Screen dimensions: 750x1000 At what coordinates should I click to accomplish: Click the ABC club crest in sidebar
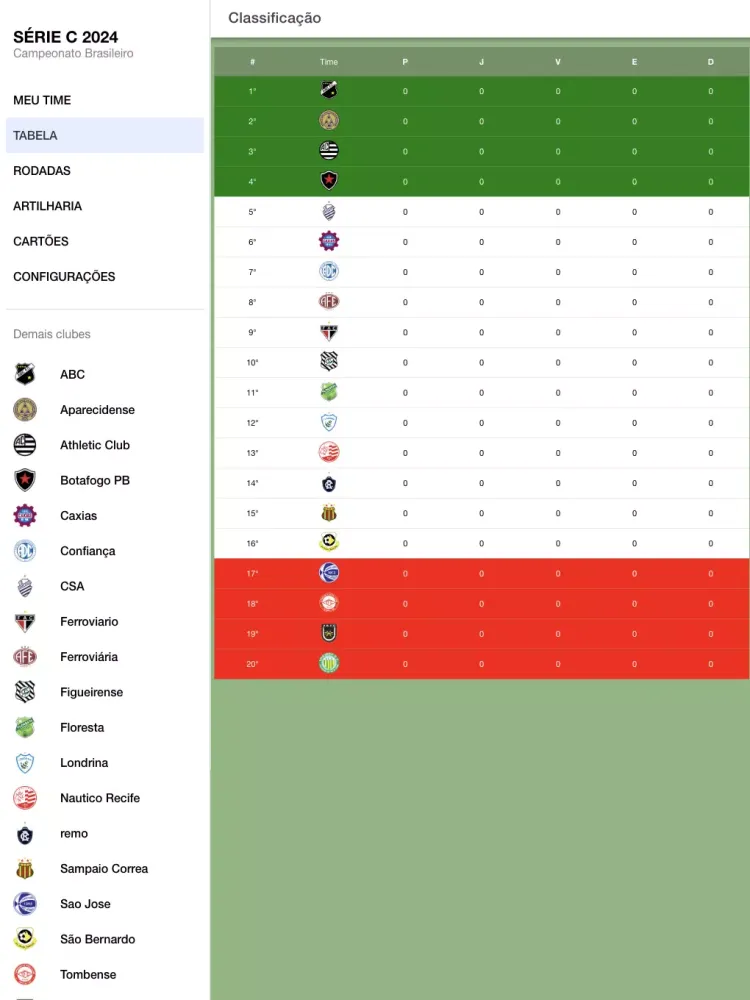point(24,374)
